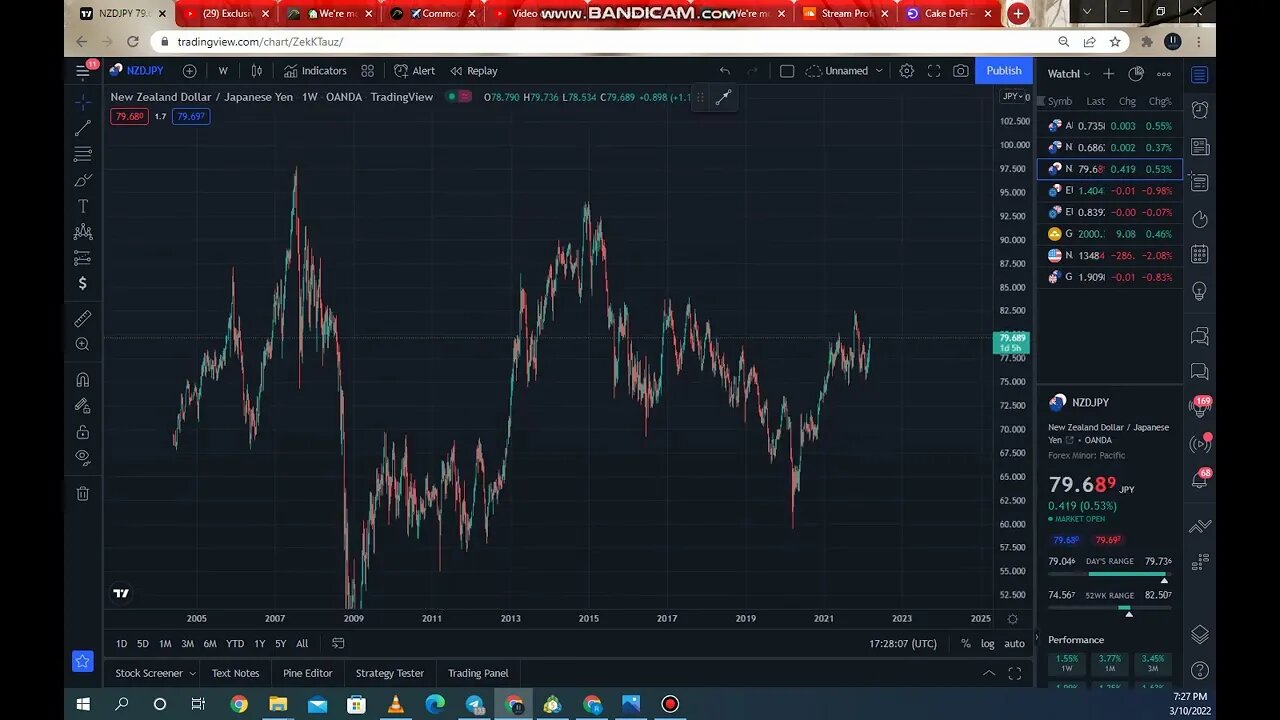1280x720 pixels.
Task: Activate the zoom in tool
Action: pos(83,345)
